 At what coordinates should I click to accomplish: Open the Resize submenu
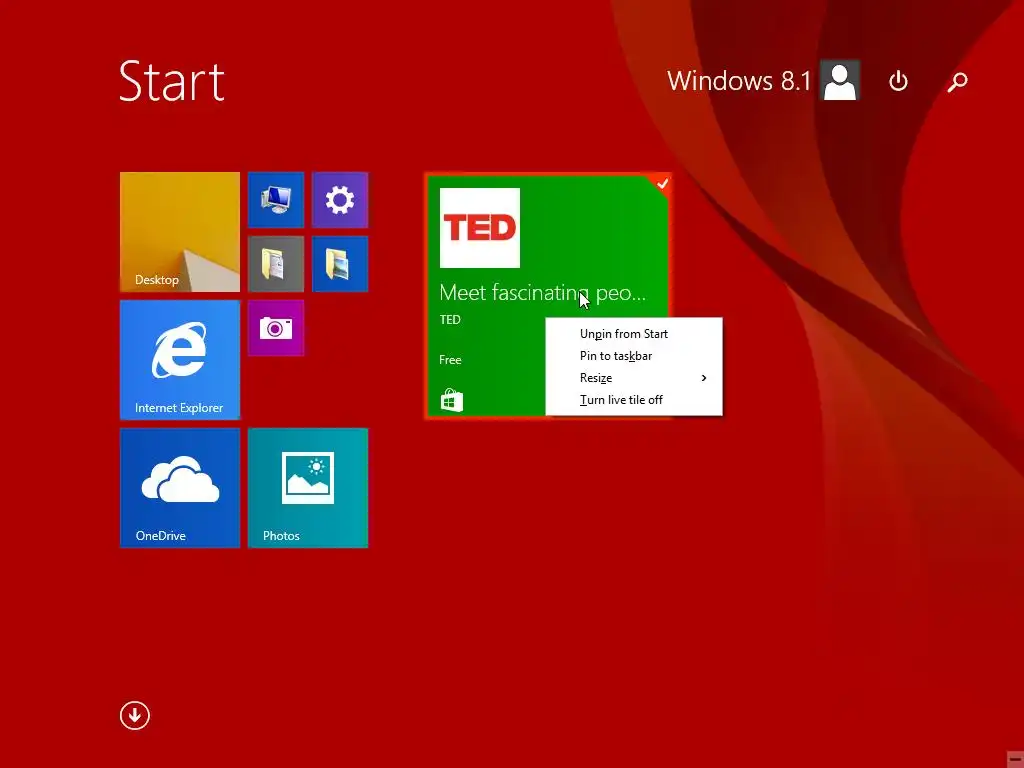[634, 378]
